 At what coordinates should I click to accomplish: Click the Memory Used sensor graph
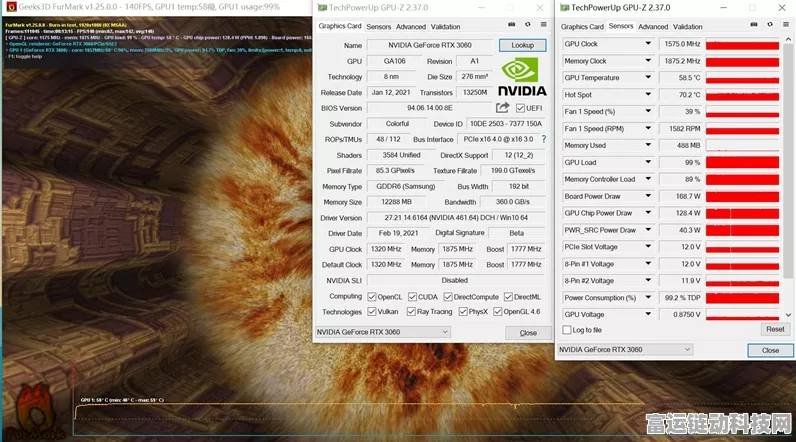pos(742,145)
